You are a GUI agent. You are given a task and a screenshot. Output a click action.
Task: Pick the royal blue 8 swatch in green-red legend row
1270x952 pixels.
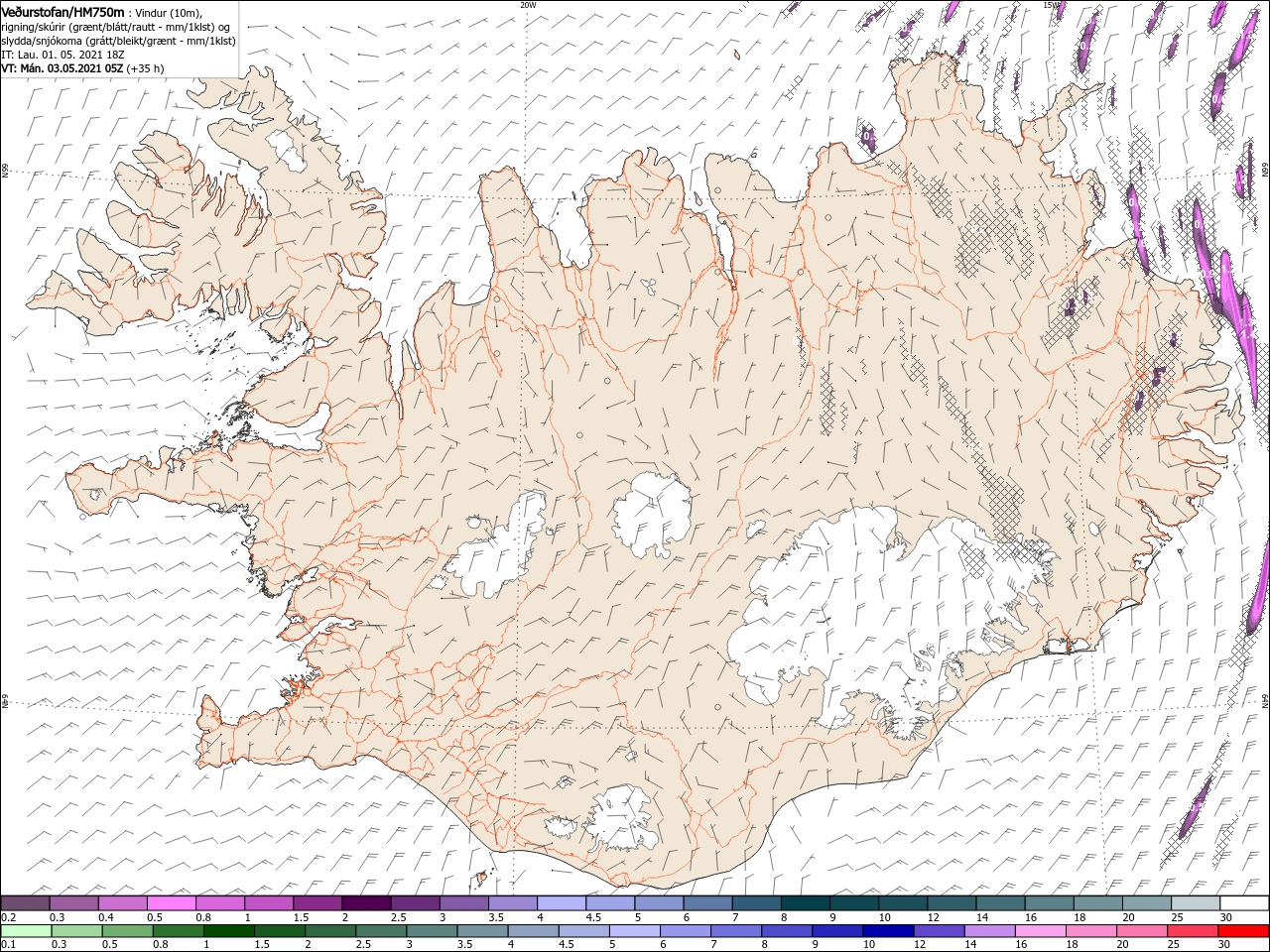point(786,931)
